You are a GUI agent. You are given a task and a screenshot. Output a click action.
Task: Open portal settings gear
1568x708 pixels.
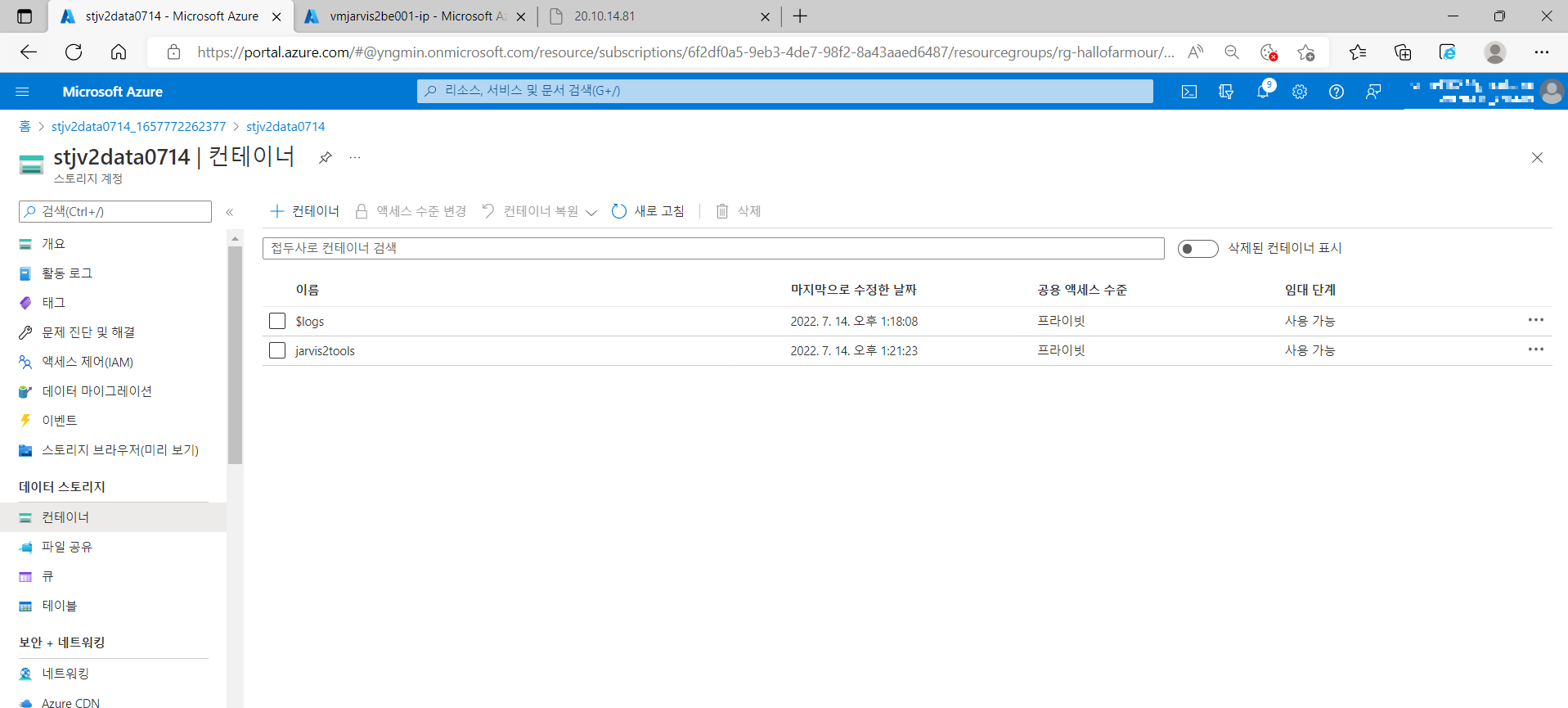[x=1300, y=92]
